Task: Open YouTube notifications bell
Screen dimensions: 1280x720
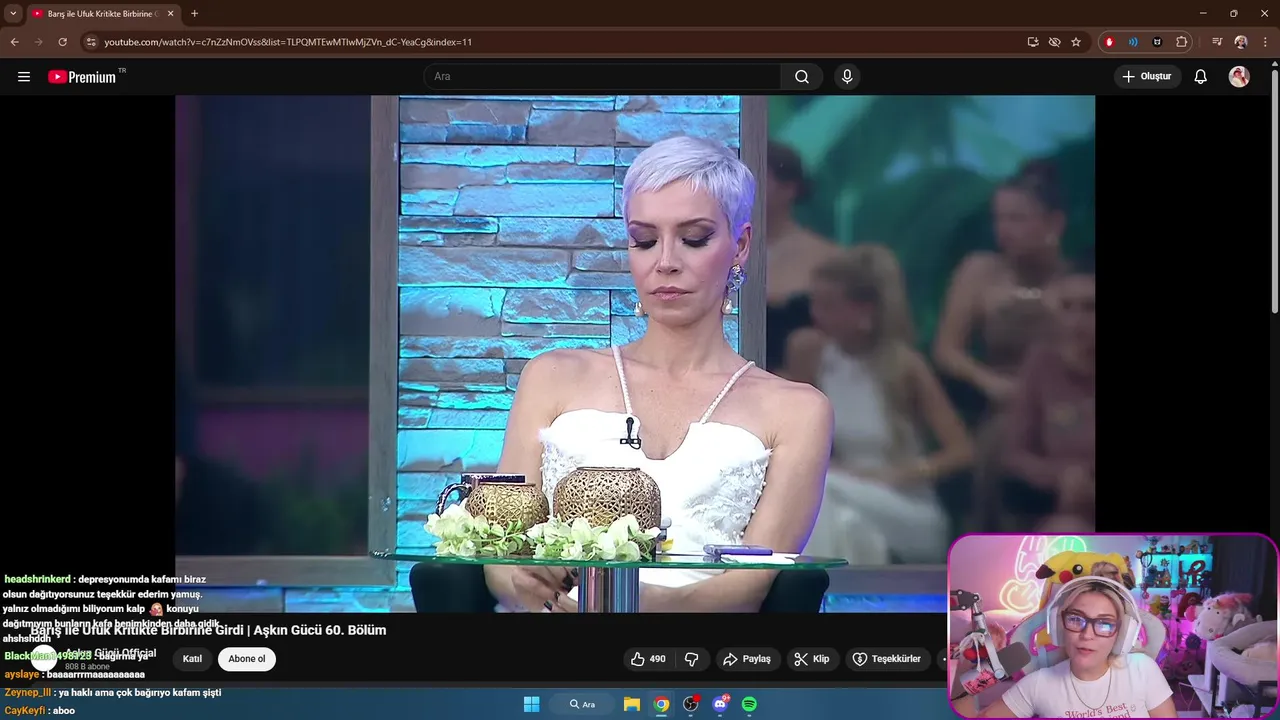Action: pyautogui.click(x=1201, y=77)
